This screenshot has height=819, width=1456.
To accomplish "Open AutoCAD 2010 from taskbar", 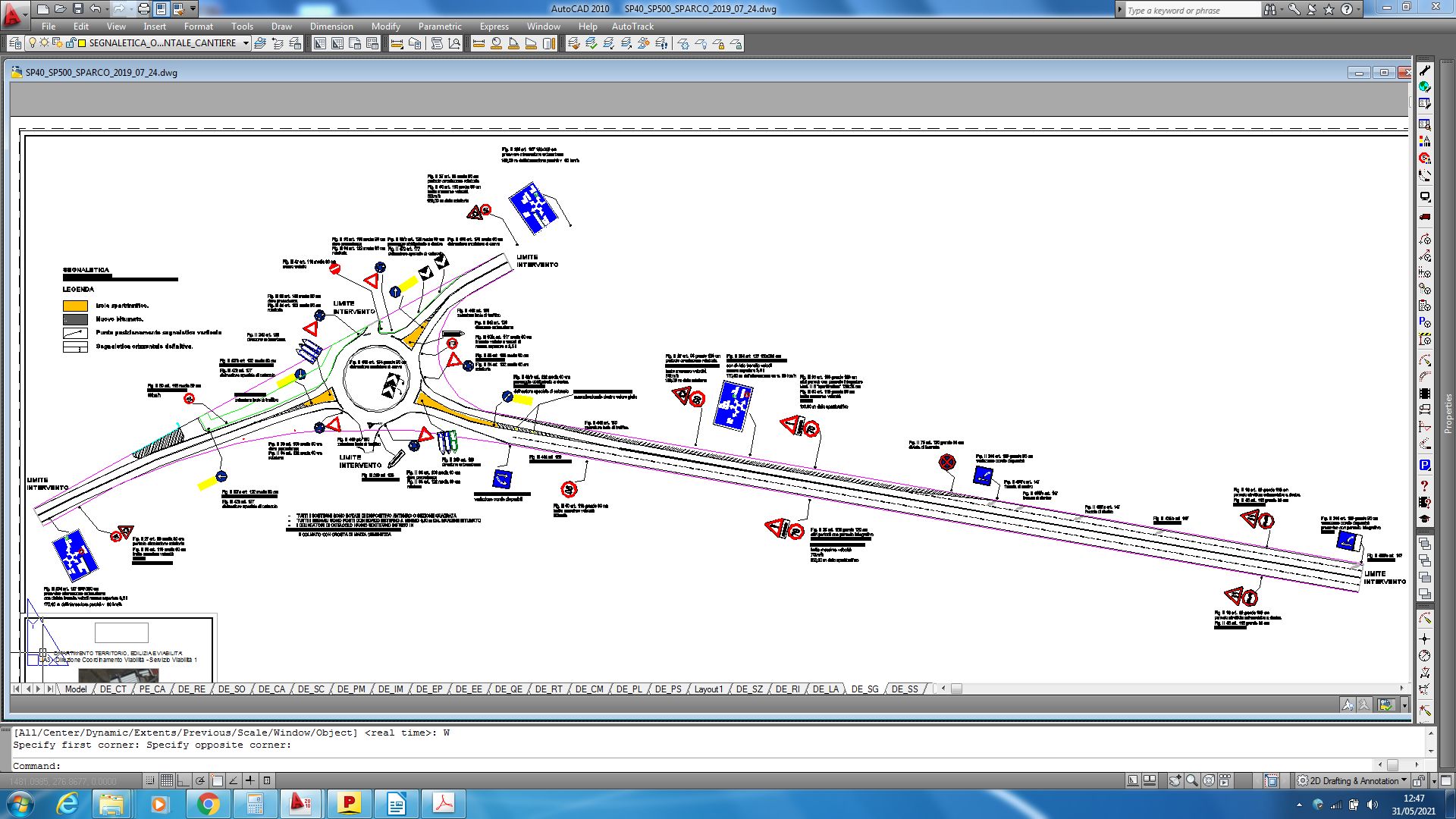I will coord(301,804).
